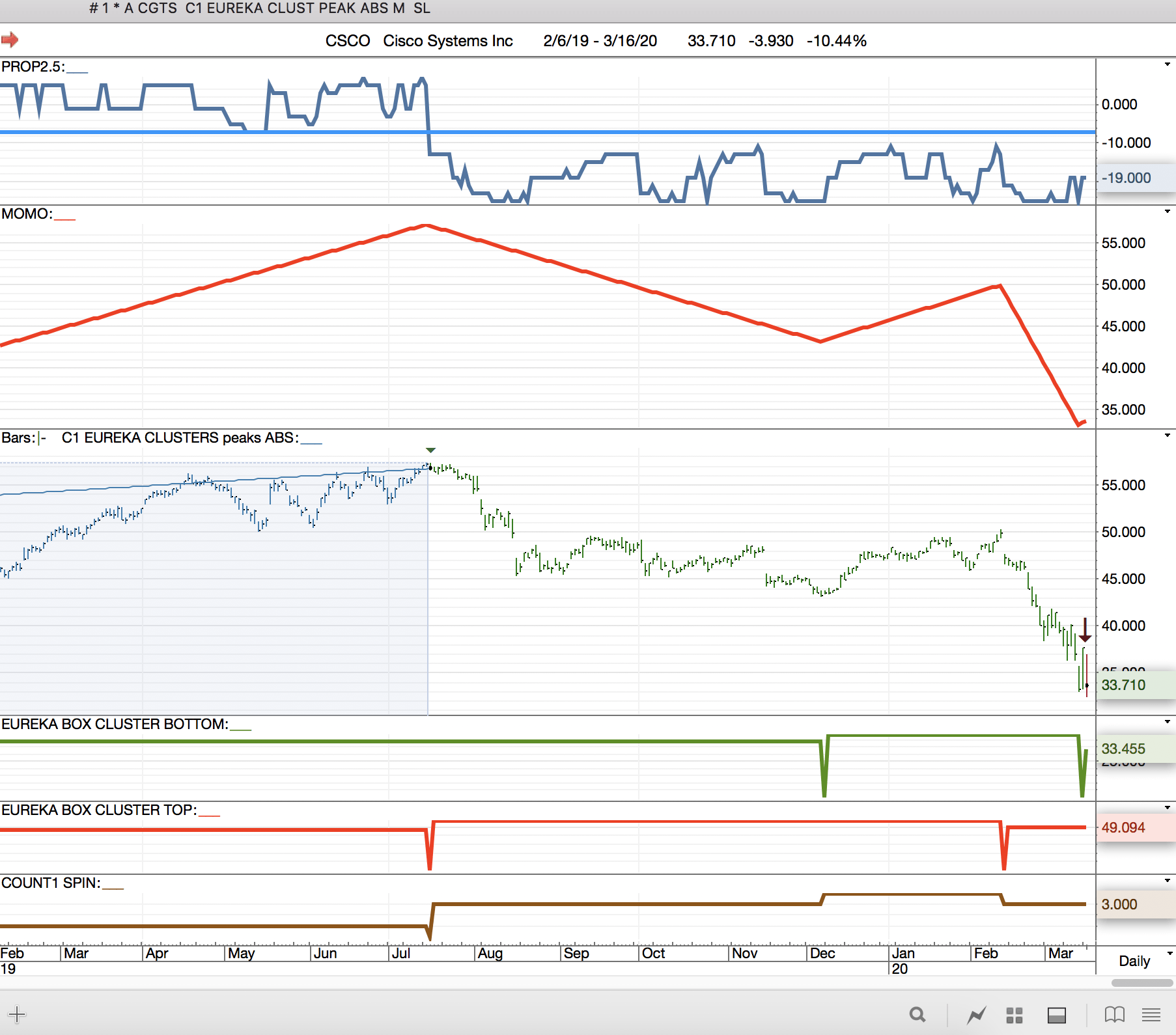Click the MOMO red color swatch line
The height and width of the screenshot is (1035, 1176).
64,219
